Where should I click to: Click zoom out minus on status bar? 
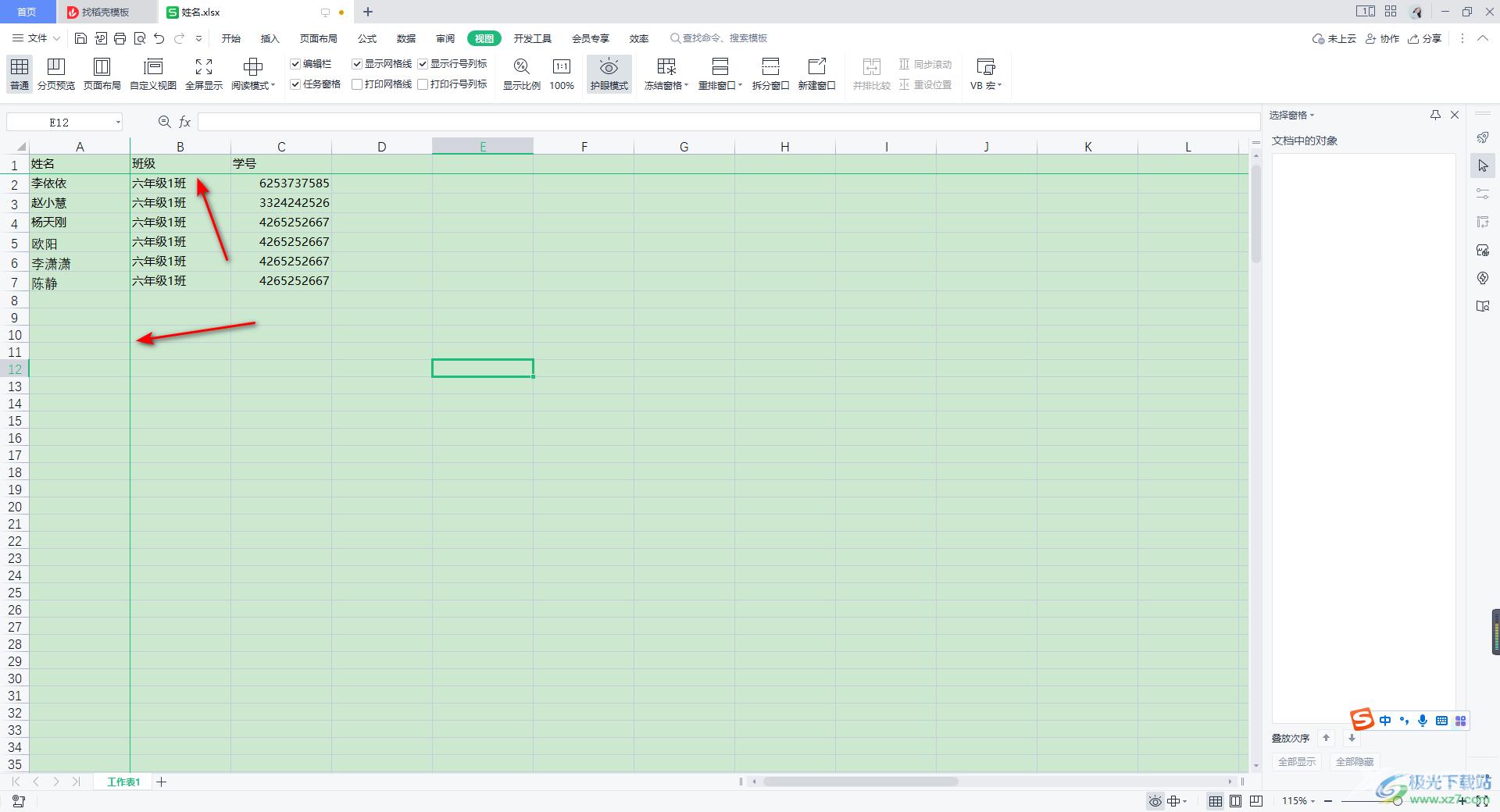(x=1328, y=801)
